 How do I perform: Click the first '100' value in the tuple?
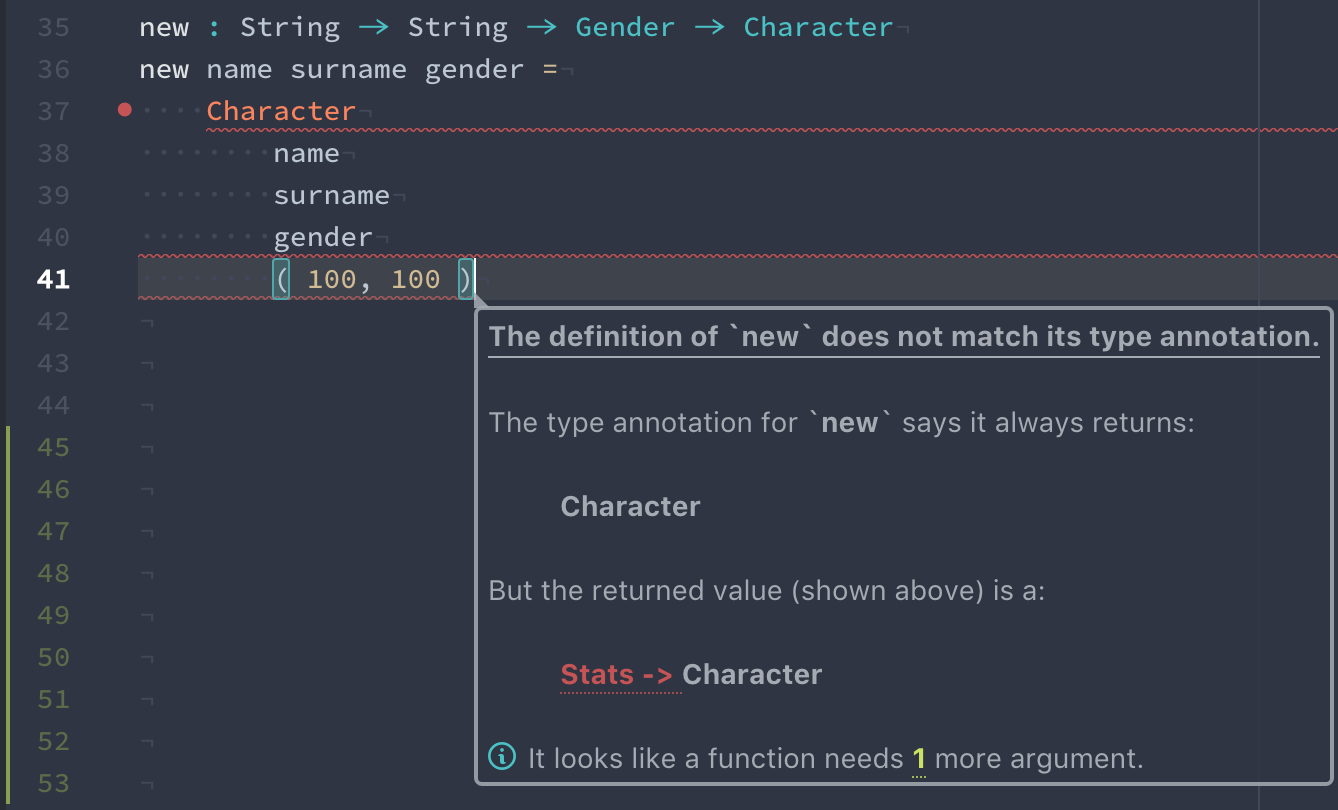coord(331,279)
